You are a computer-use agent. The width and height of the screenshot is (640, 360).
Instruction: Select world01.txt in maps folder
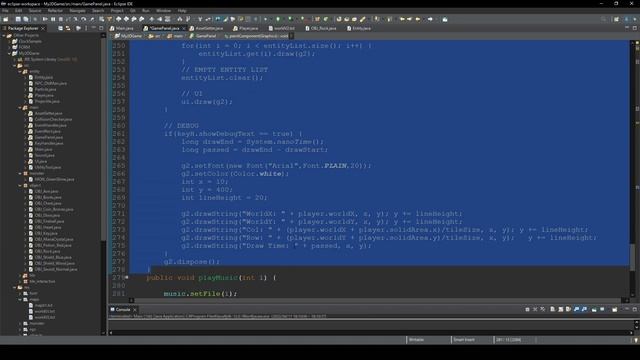click(42, 311)
